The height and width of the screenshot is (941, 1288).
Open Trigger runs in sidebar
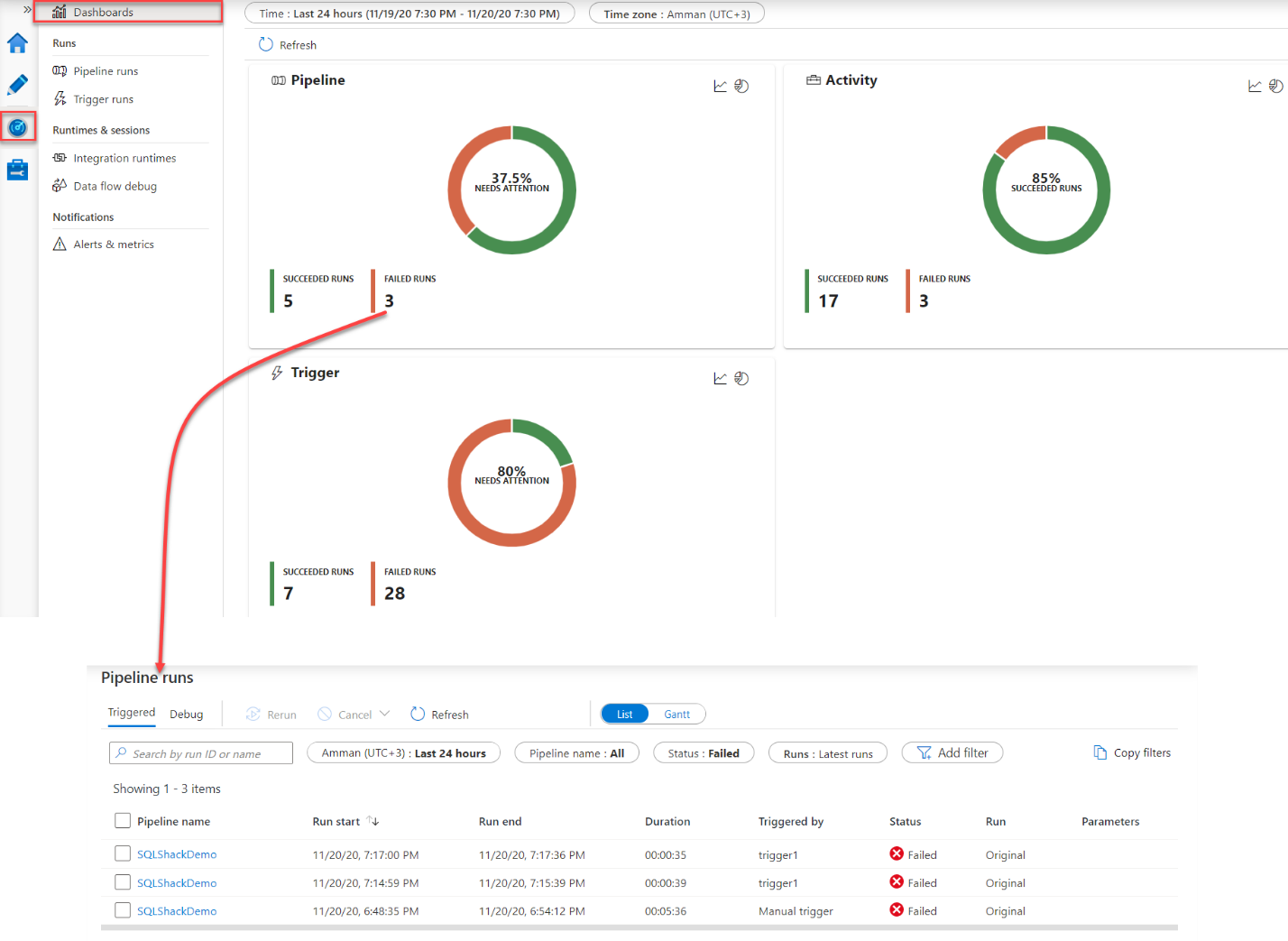click(x=103, y=99)
